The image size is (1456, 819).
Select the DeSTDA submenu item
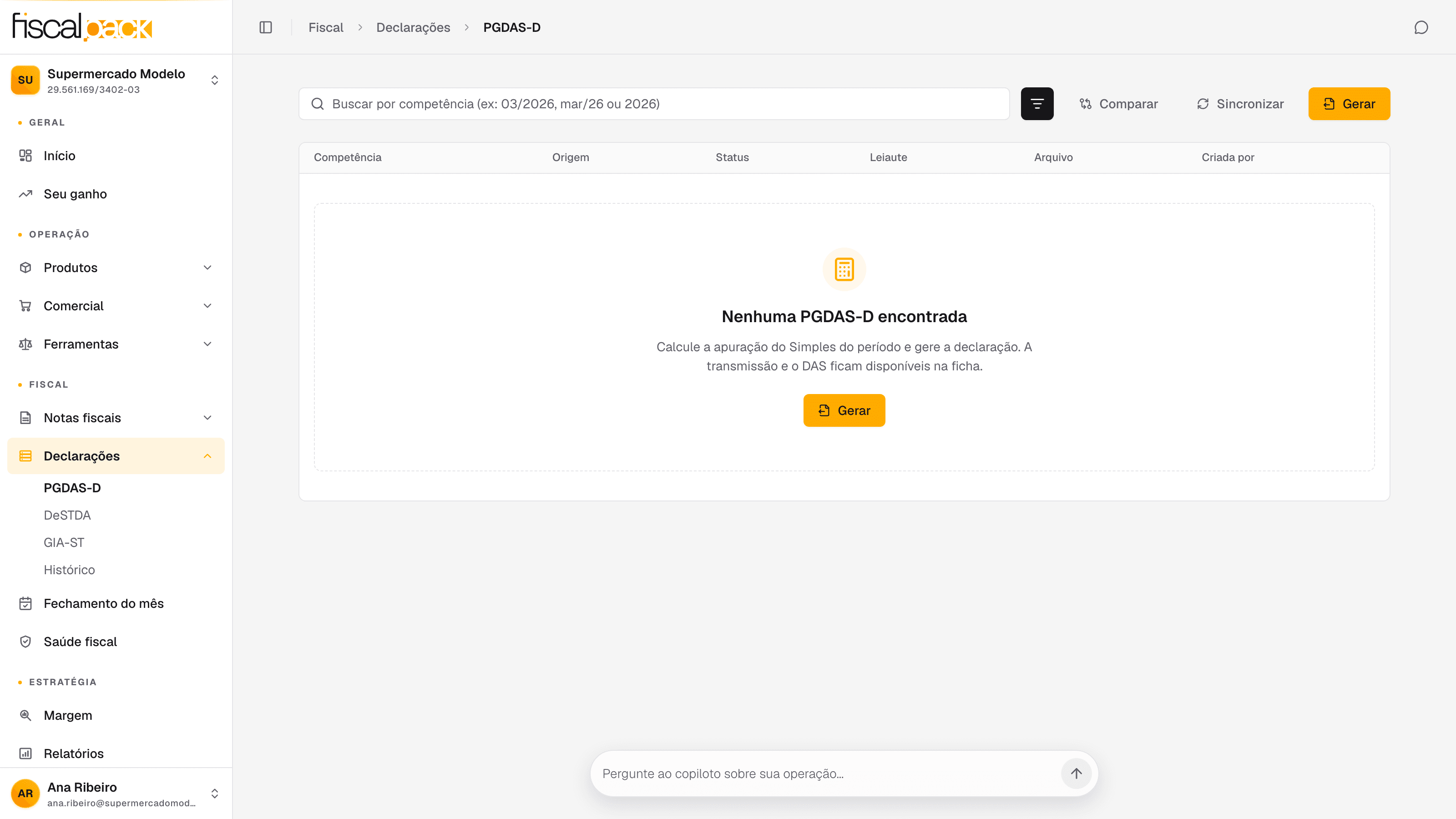(x=67, y=515)
